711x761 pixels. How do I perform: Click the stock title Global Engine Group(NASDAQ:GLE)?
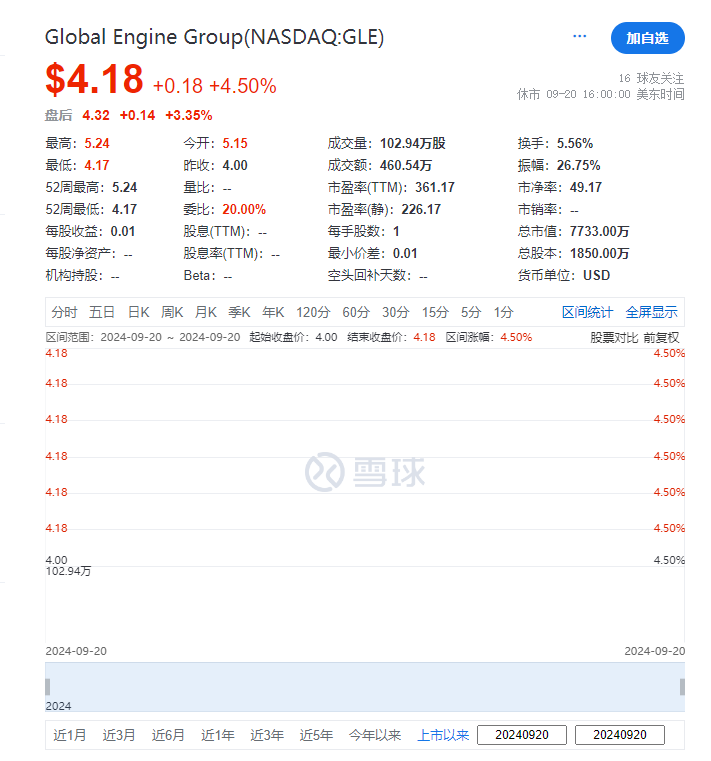[x=215, y=37]
